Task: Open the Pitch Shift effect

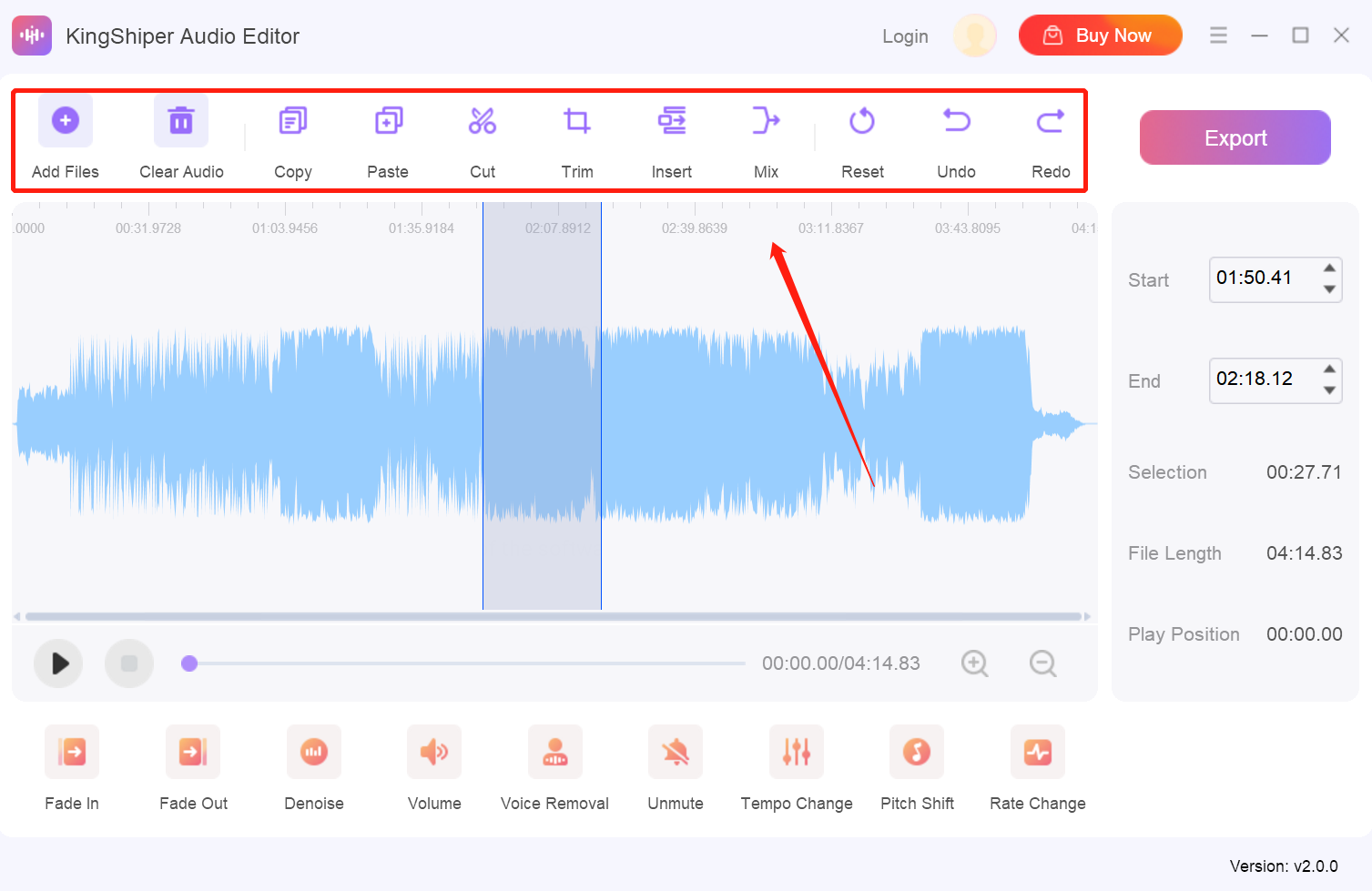Action: point(917,752)
